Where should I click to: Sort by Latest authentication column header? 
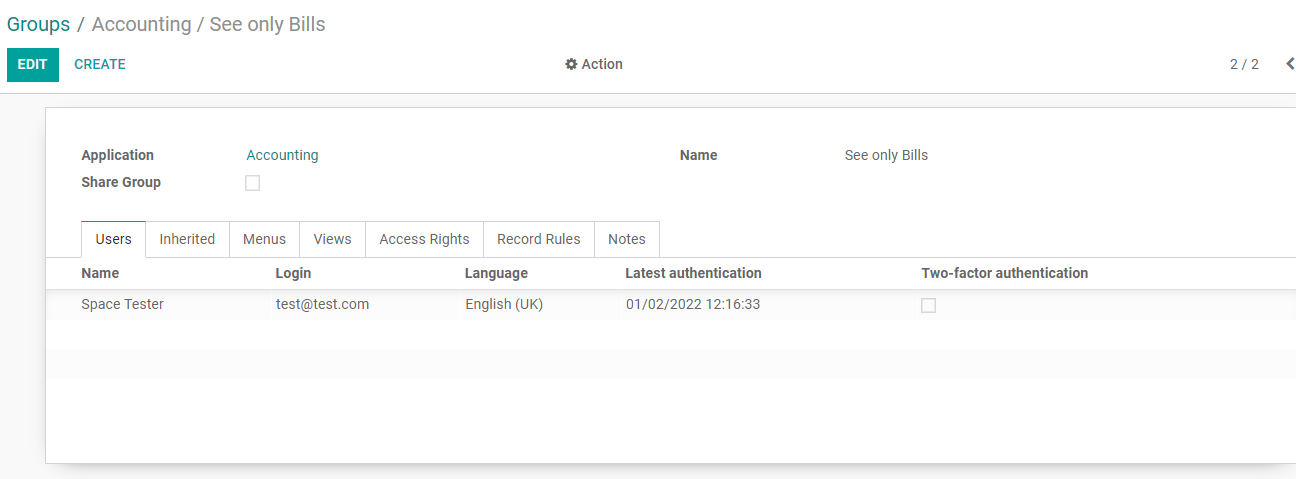click(693, 273)
